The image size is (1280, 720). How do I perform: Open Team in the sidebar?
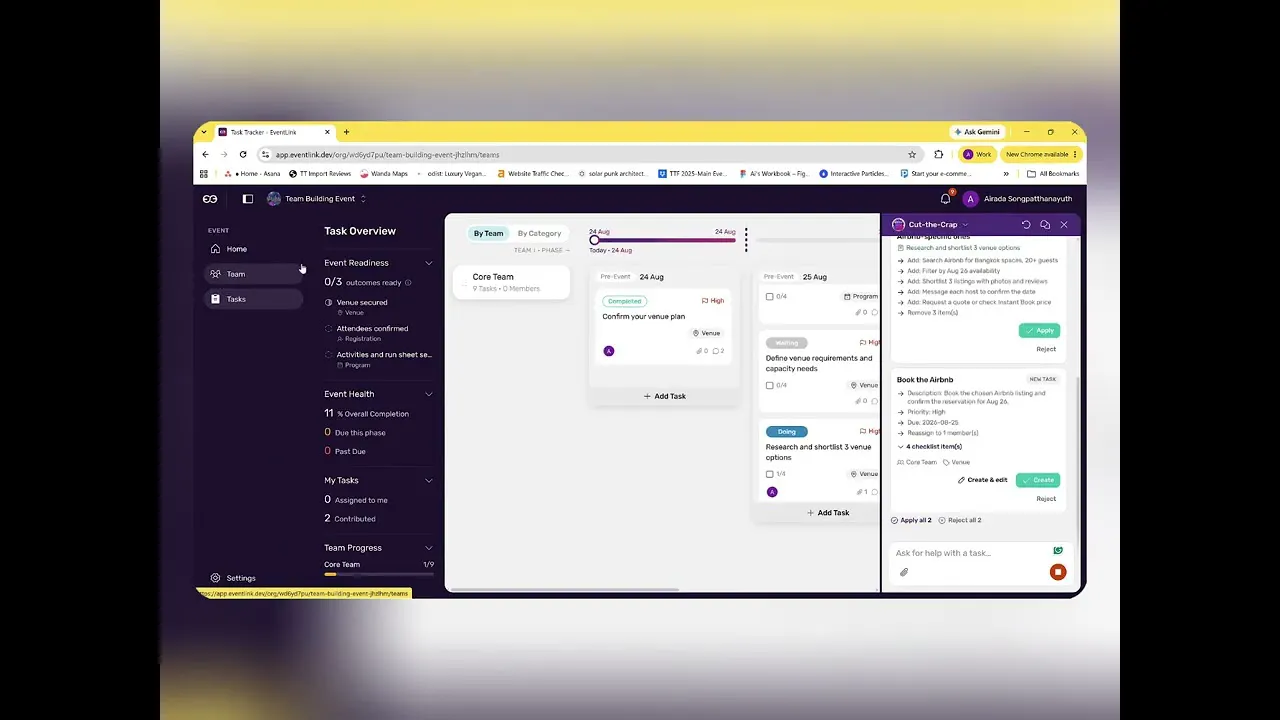point(253,274)
